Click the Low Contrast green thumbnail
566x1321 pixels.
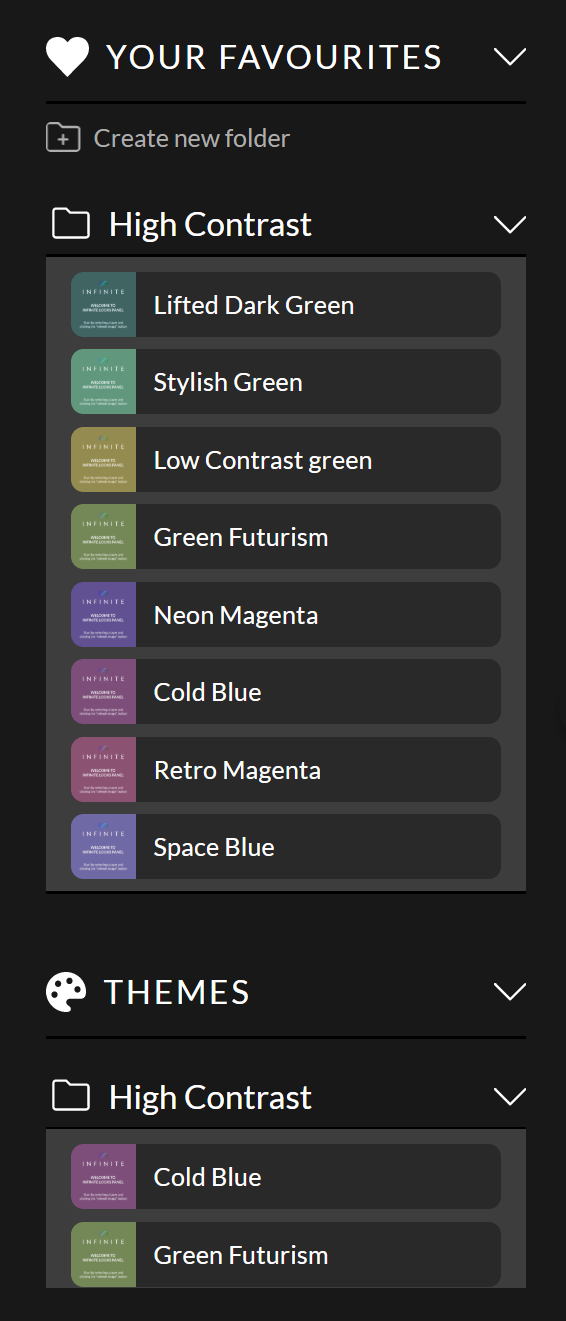[x=104, y=460]
